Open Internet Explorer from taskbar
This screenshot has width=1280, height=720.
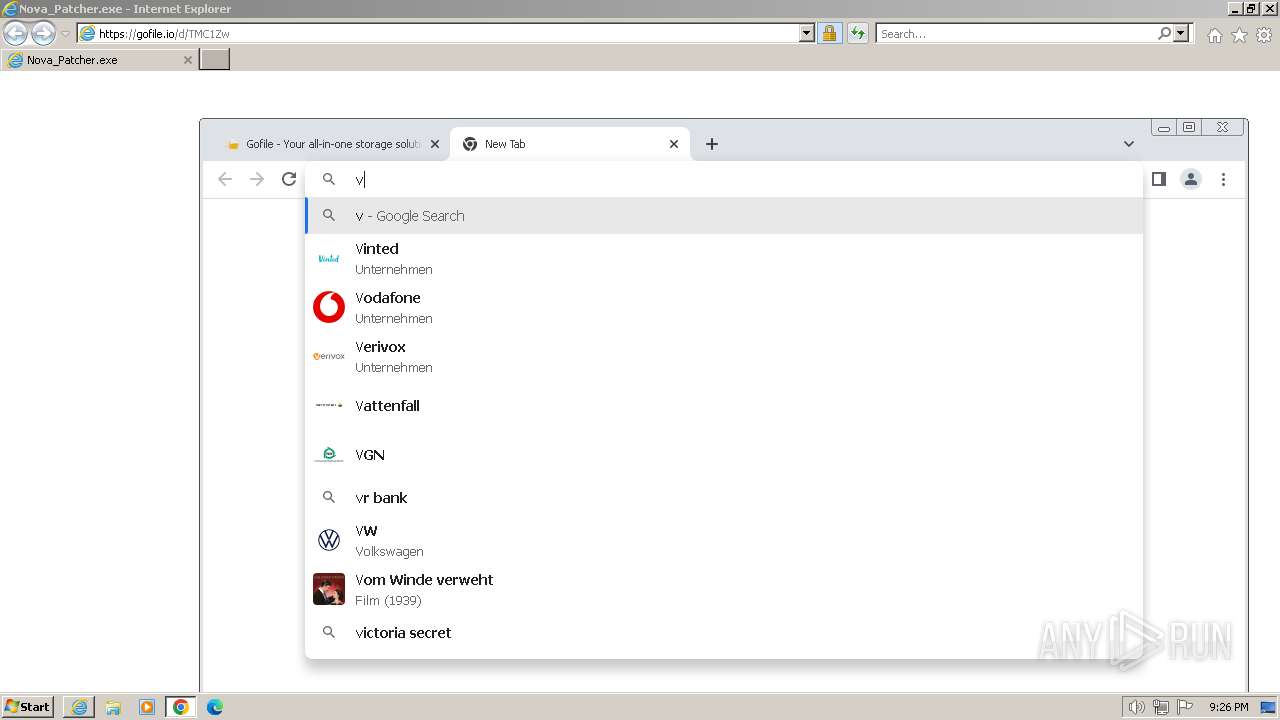coord(79,707)
